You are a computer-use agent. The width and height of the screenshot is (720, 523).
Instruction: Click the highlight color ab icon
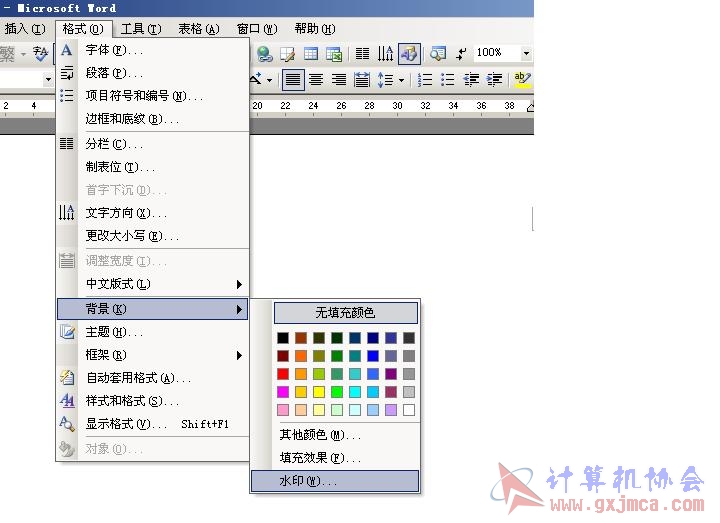[x=523, y=80]
